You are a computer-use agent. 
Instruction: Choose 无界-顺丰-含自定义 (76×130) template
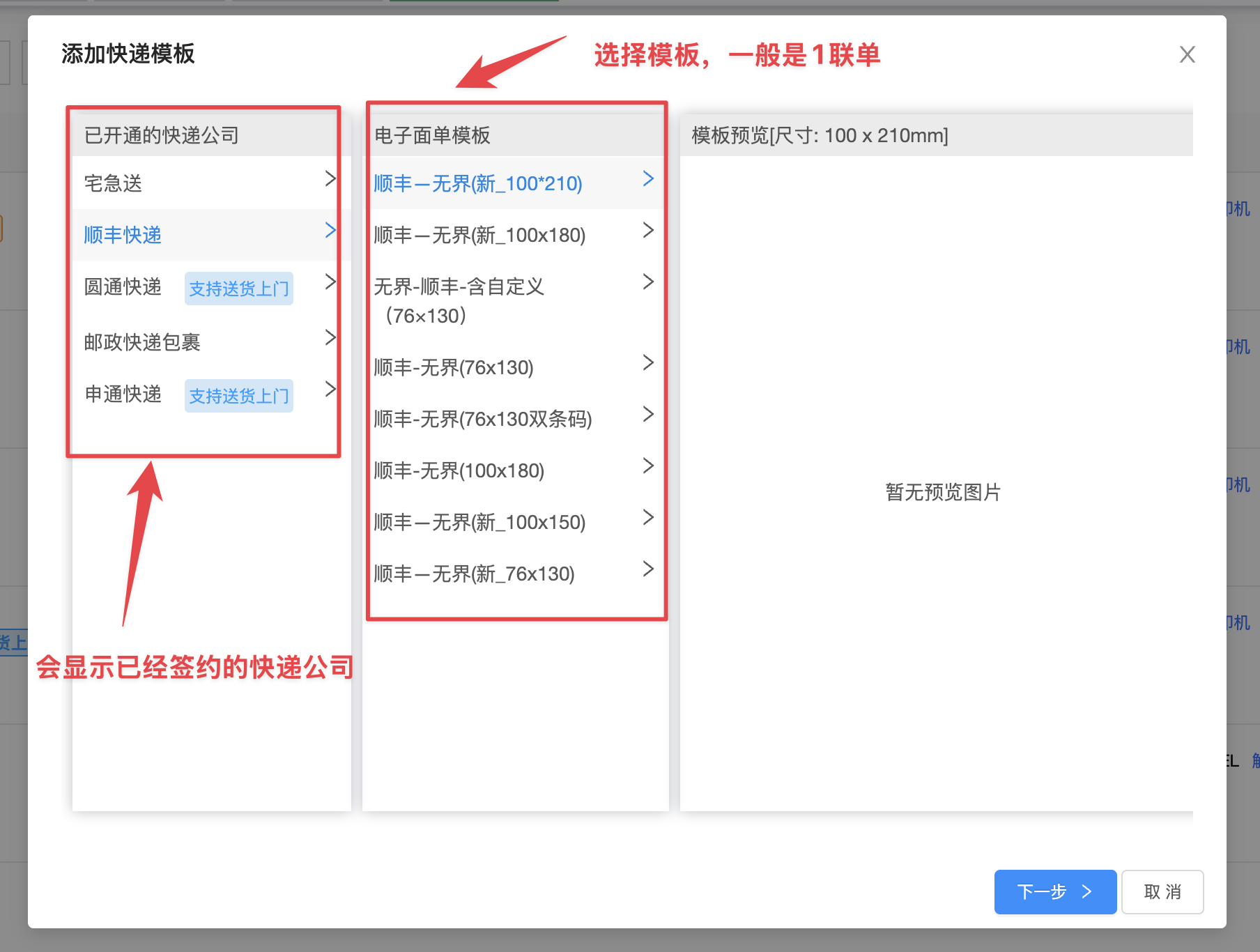click(459, 300)
